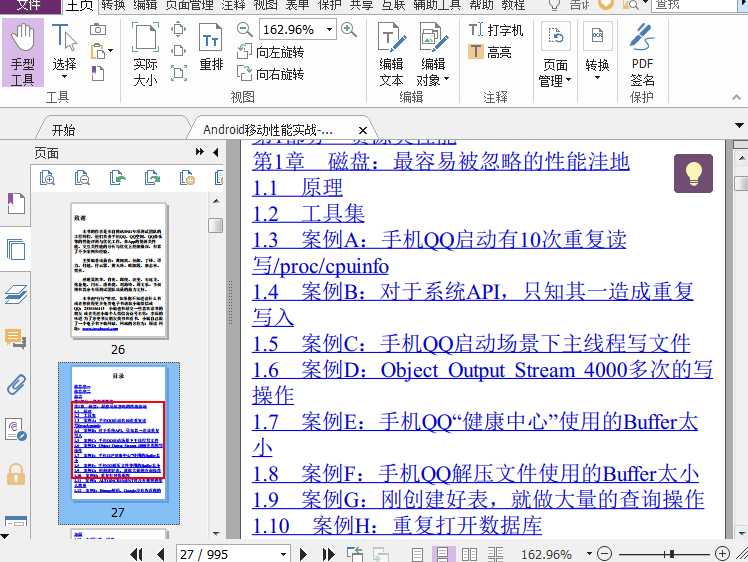The width and height of the screenshot is (748, 562).
Task: Click the Reflow (重排) button
Action: 211,47
